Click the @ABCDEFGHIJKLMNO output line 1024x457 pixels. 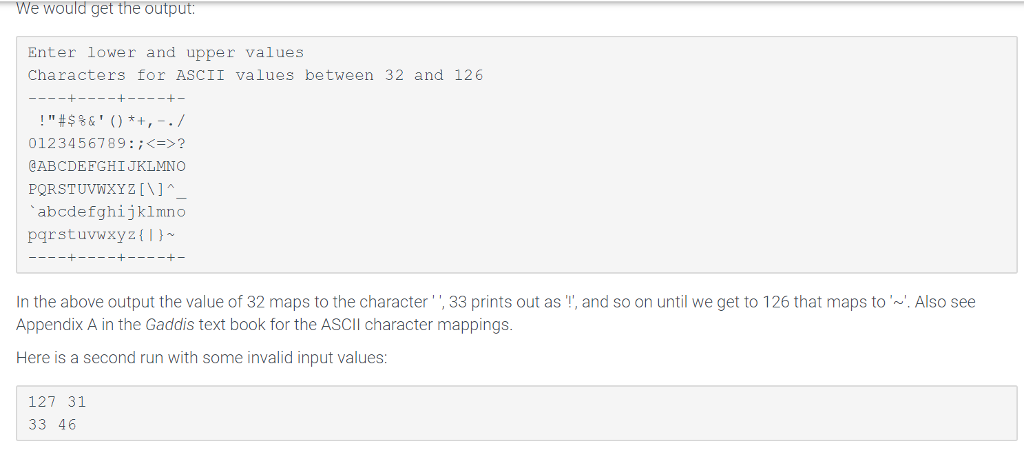click(107, 166)
